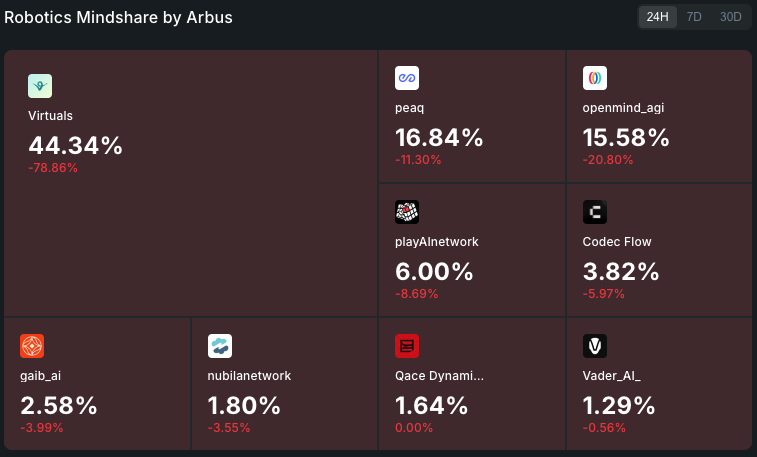Viewport: 757px width, 457px height.
Task: Switch to the 30D timeframe
Action: 730,17
